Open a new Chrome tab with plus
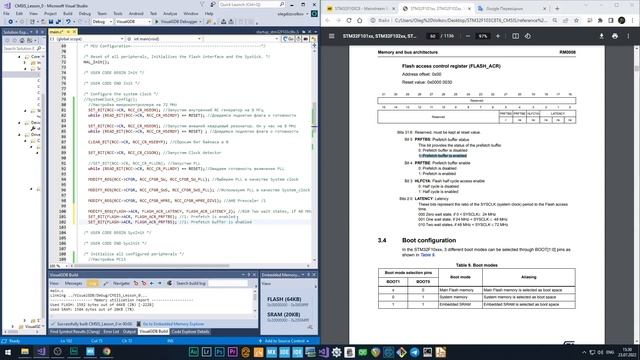The width and height of the screenshot is (640, 360). click(557, 8)
